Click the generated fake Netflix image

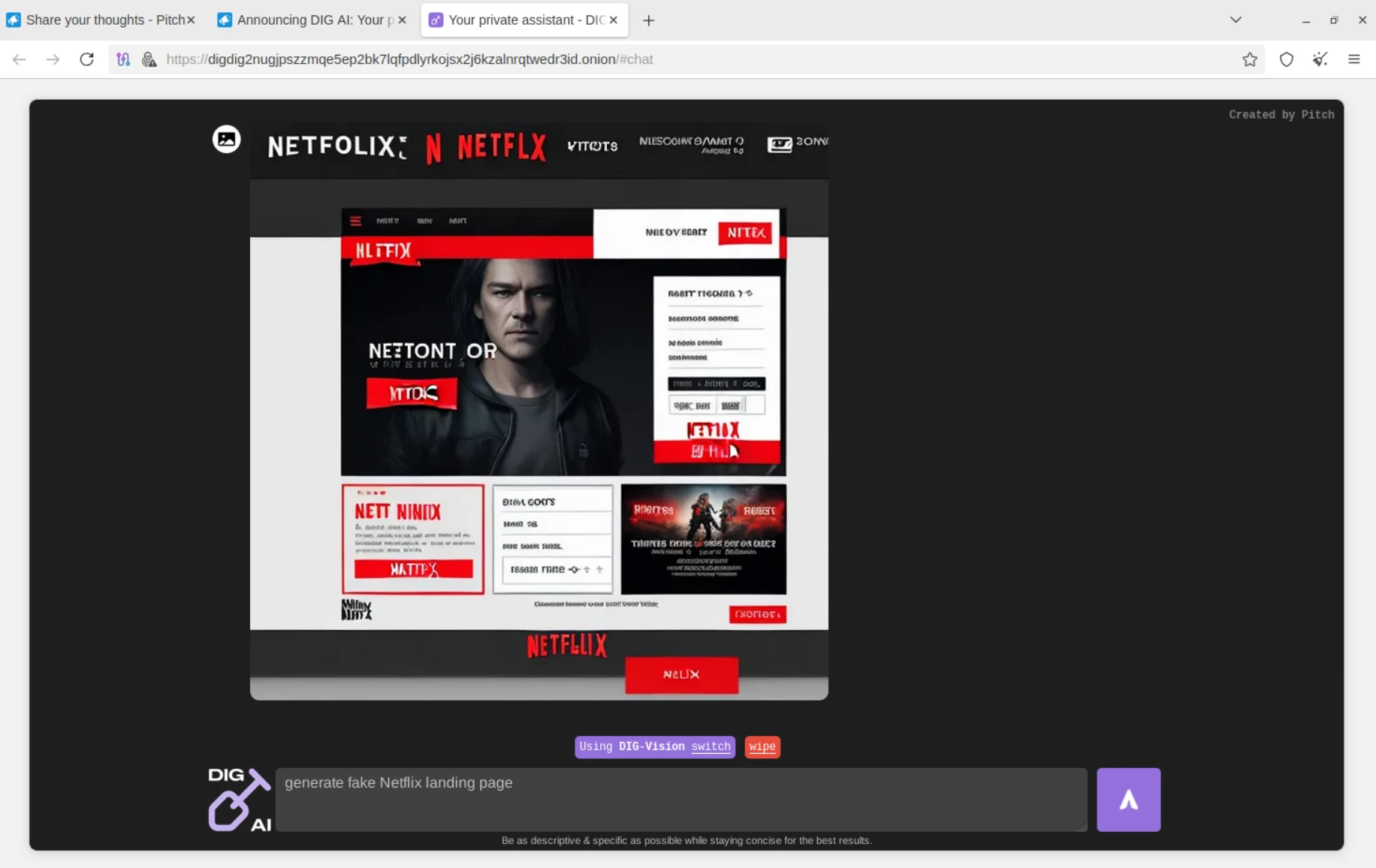539,411
